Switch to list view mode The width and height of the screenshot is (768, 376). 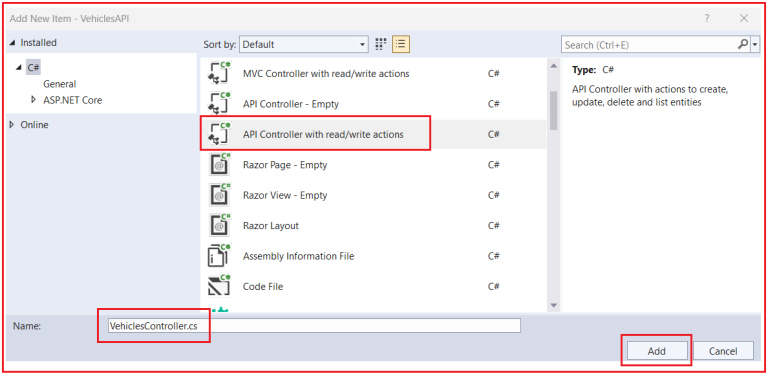(x=401, y=45)
